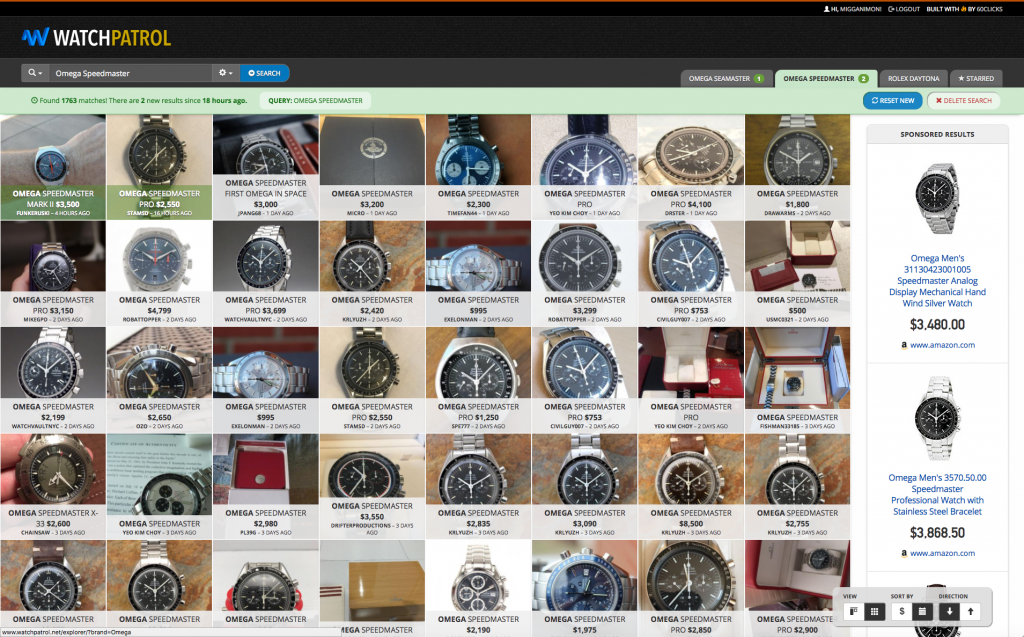Open the $2,199 Speedmaster listing
The height and width of the screenshot is (637, 1024).
[x=53, y=380]
